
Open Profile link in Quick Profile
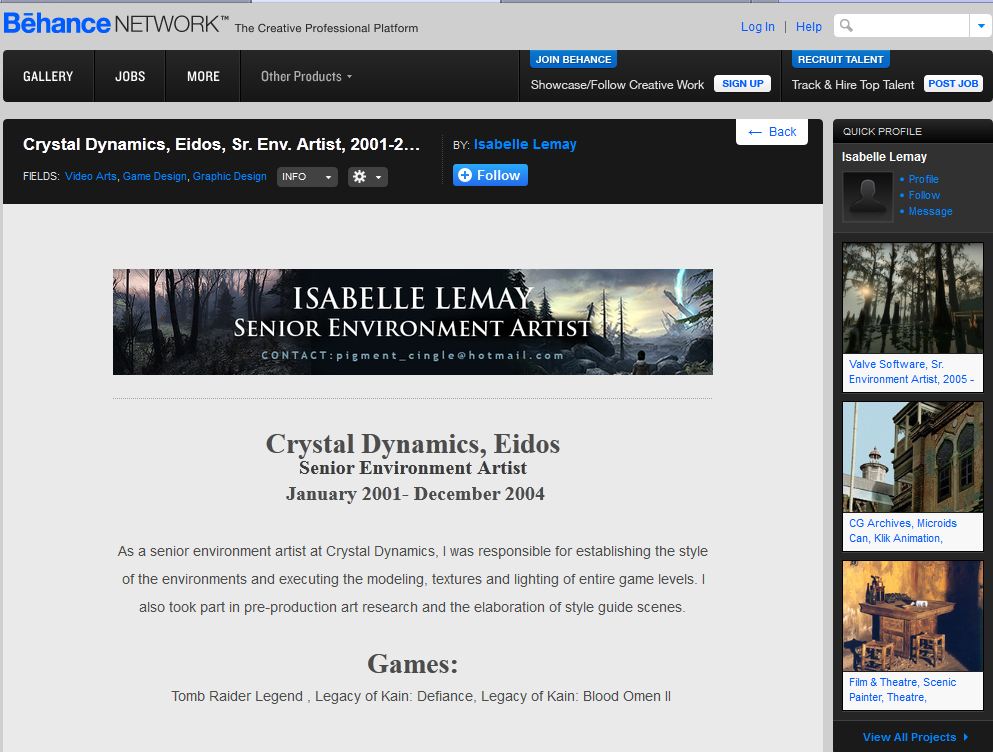pos(923,179)
